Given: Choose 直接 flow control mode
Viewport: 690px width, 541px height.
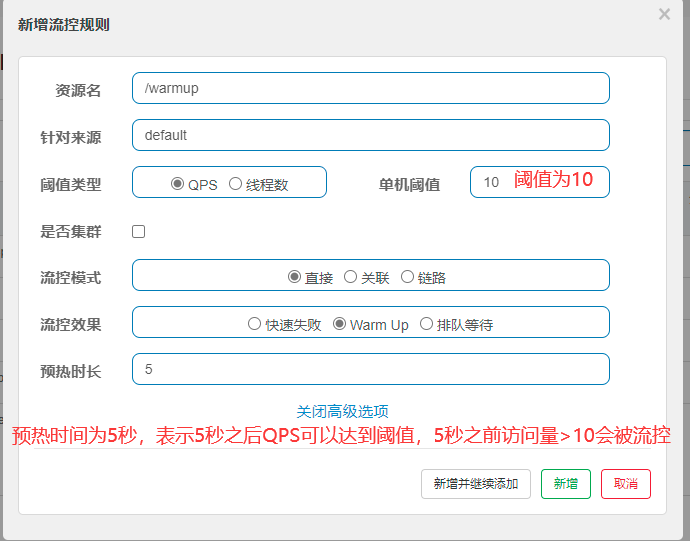Looking at the screenshot, I should [x=295, y=277].
